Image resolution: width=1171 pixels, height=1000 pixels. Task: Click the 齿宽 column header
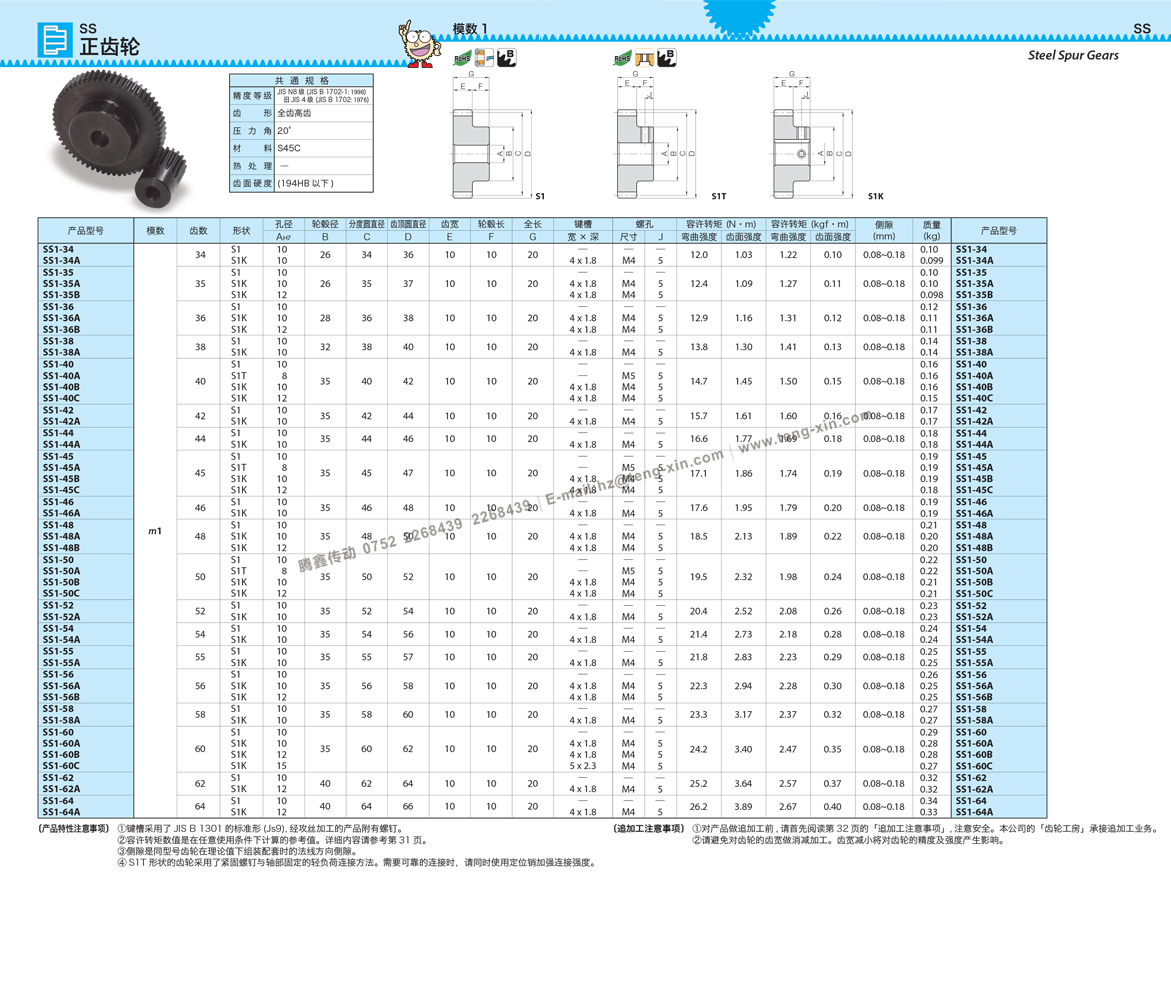coord(450,225)
